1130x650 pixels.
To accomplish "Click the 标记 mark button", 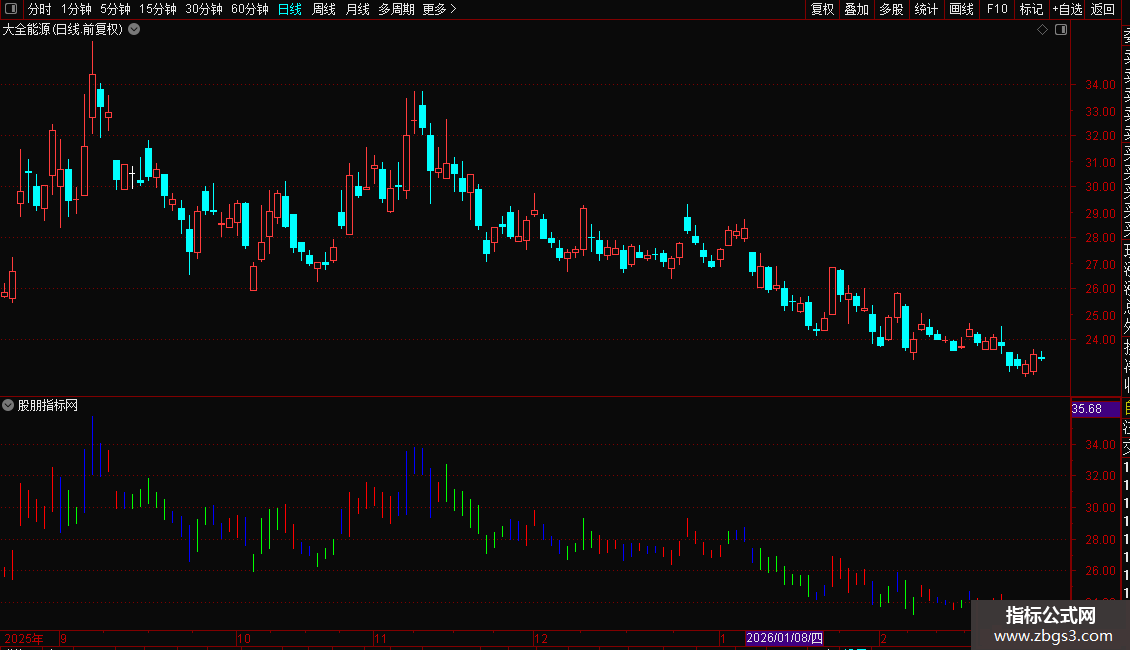I will pos(1031,9).
